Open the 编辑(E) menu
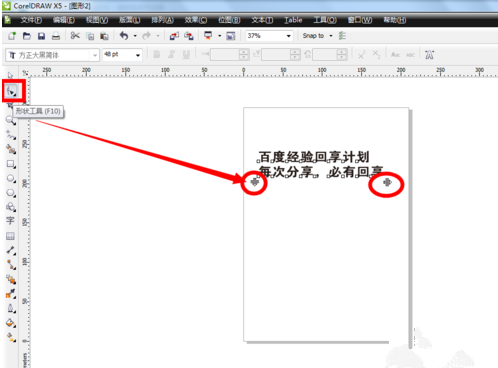This screenshot has height=368, width=498. pos(64,20)
